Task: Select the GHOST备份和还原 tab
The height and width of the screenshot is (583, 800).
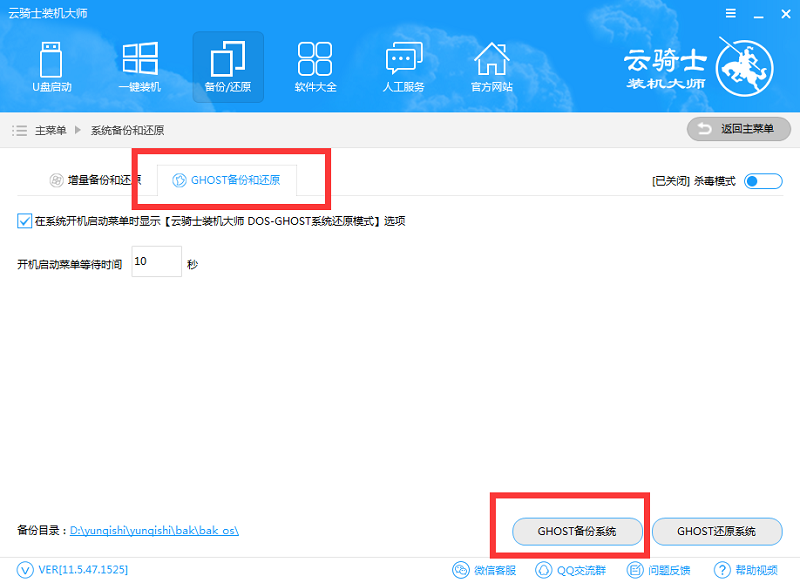Action: (227, 180)
